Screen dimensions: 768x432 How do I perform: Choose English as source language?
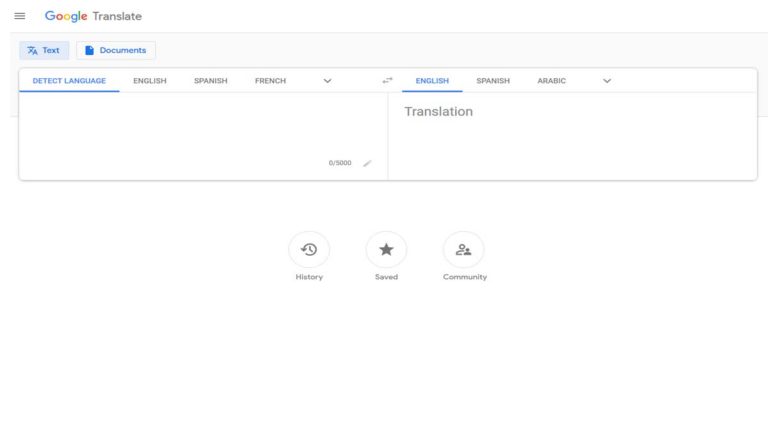(x=150, y=81)
